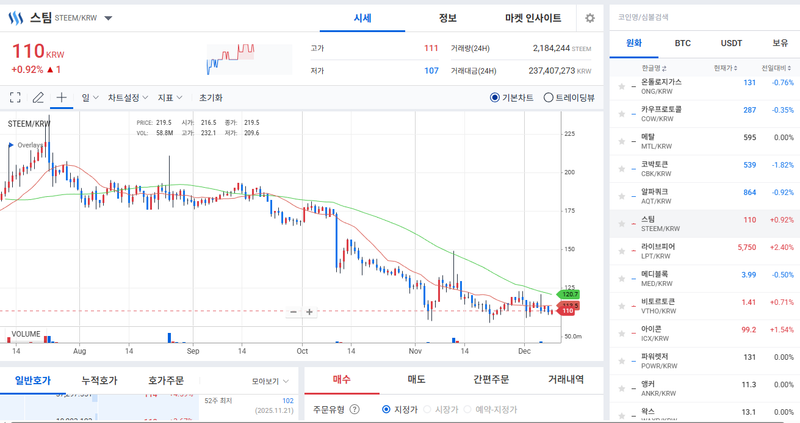The image size is (800, 423).
Task: Click the chart zoom-out minus button
Action: pos(293,312)
